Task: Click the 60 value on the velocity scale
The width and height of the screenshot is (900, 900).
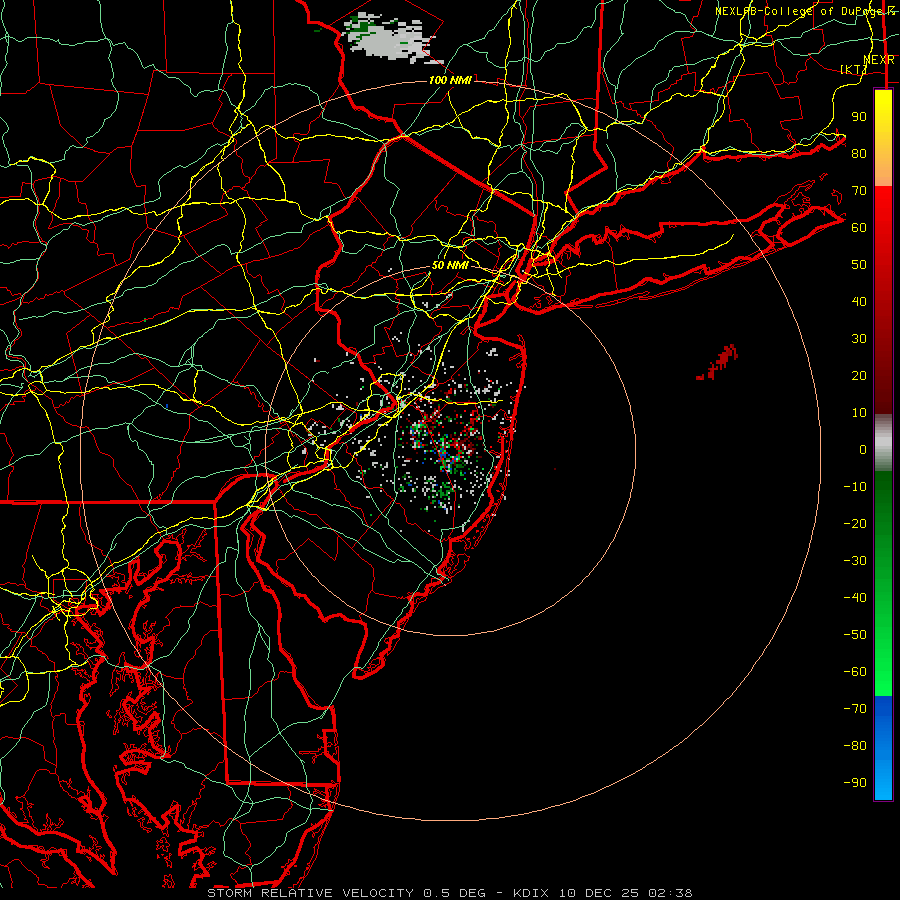Action: (859, 227)
